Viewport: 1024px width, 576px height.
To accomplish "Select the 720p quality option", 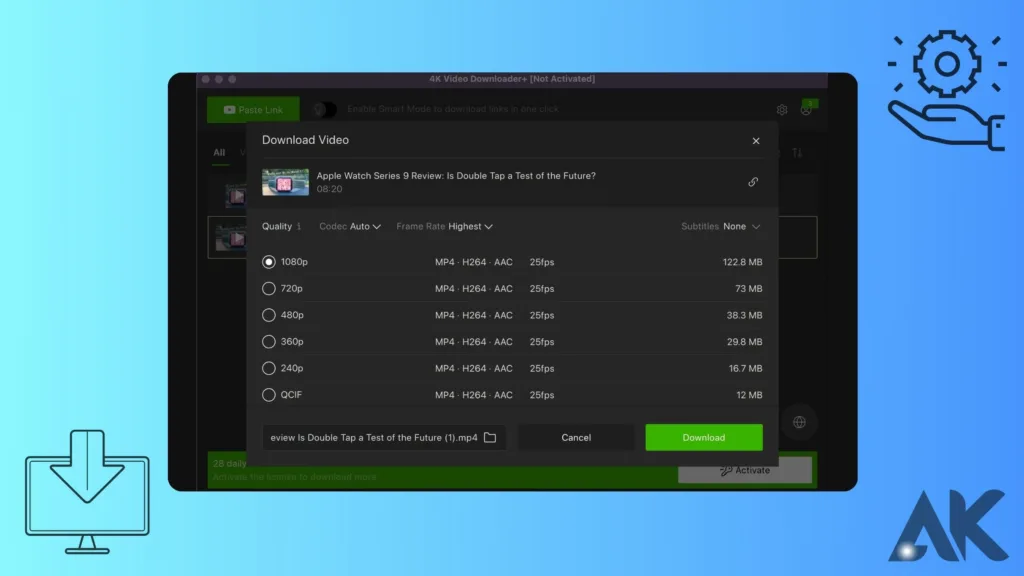I will point(268,289).
